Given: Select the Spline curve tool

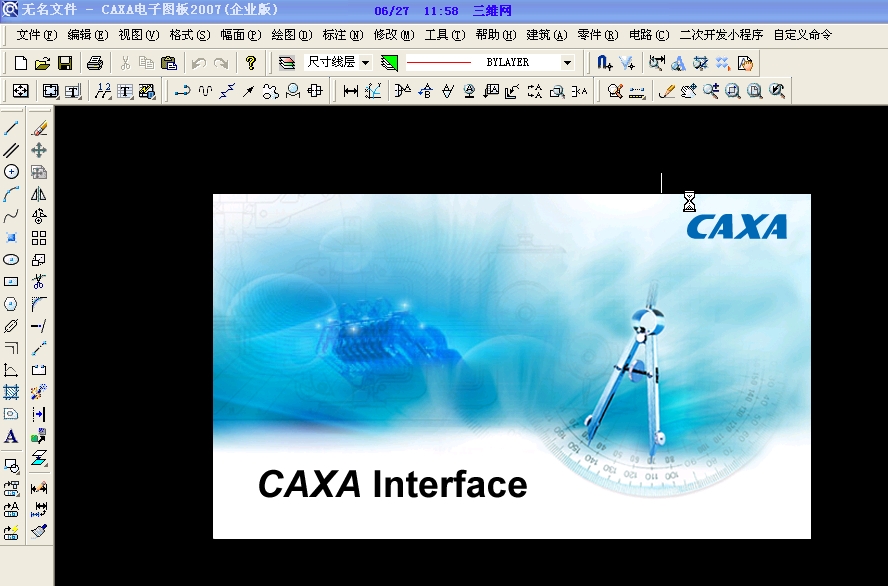Looking at the screenshot, I should (x=11, y=216).
